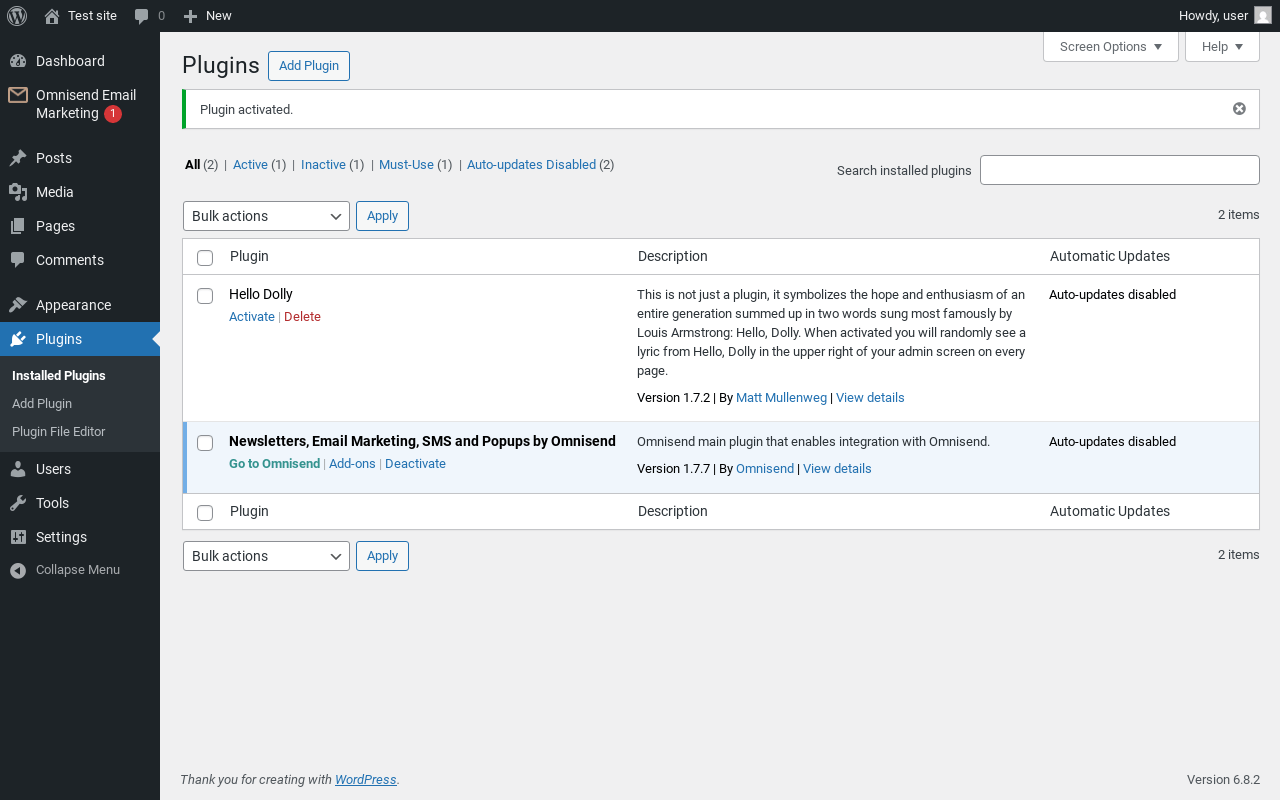Viewport: 1280px width, 800px height.
Task: Deactivate the Omnisend plugin
Action: click(415, 464)
